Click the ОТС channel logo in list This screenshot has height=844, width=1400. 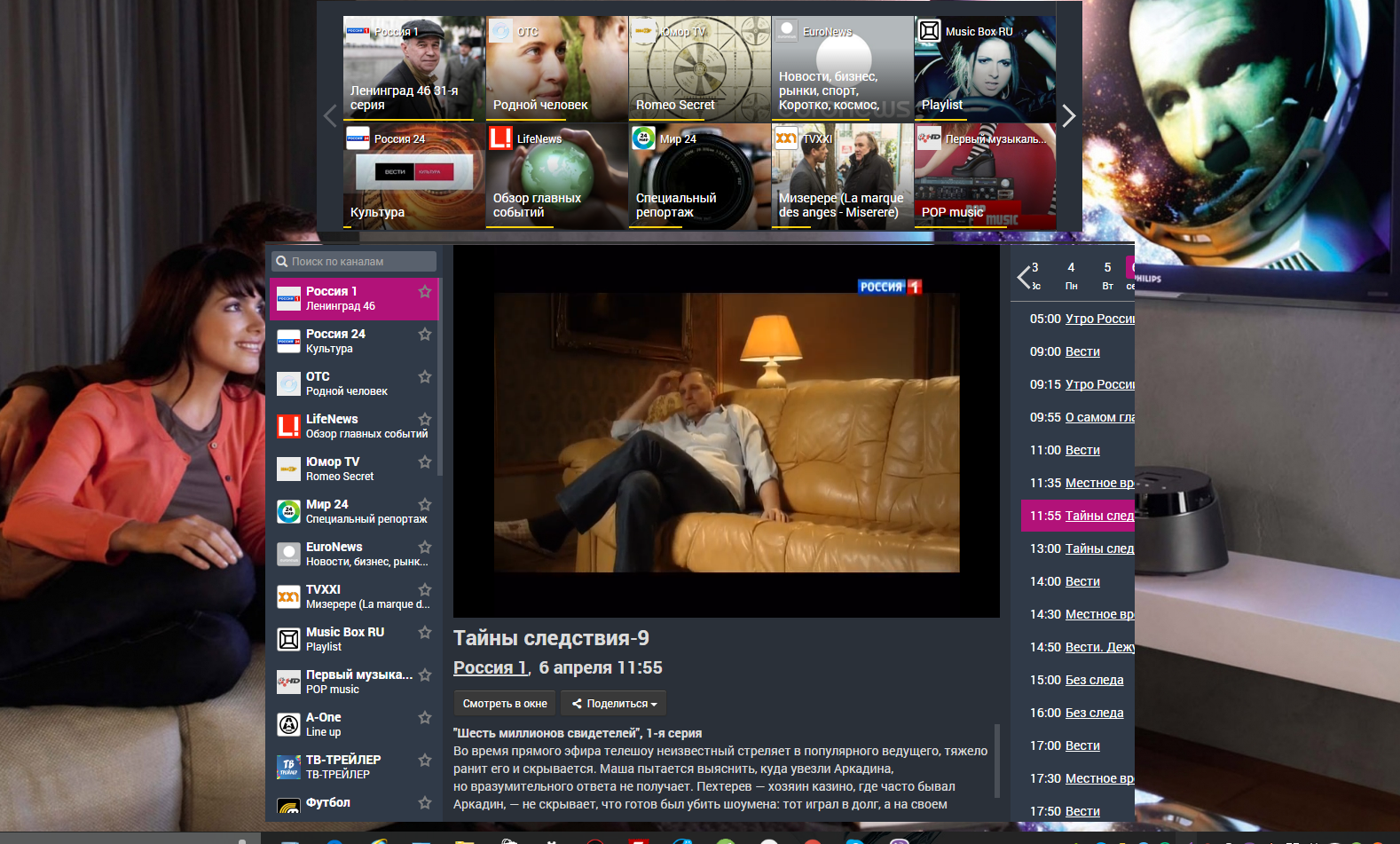tap(288, 383)
